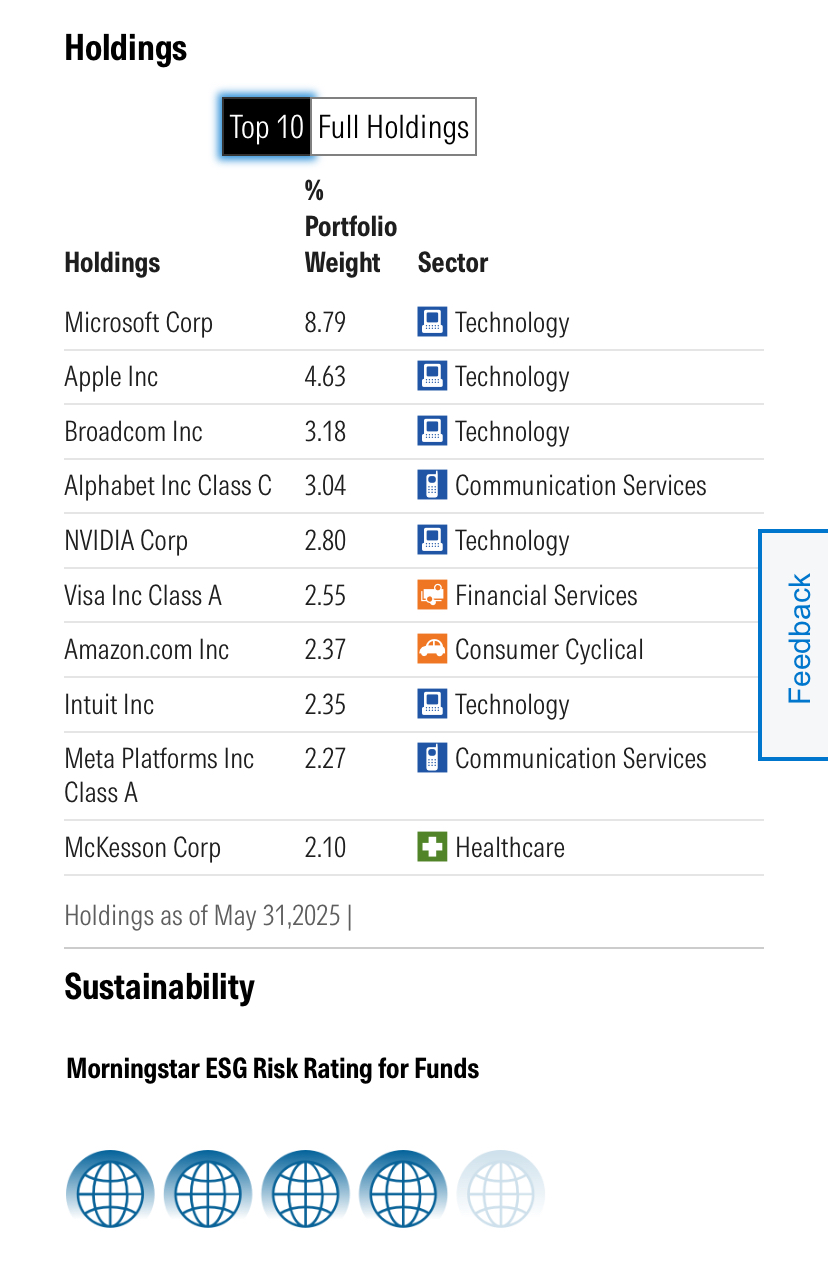The height and width of the screenshot is (1272, 828).
Task: Click Technology icon in Intuit Inc row
Action: pyautogui.click(x=432, y=704)
